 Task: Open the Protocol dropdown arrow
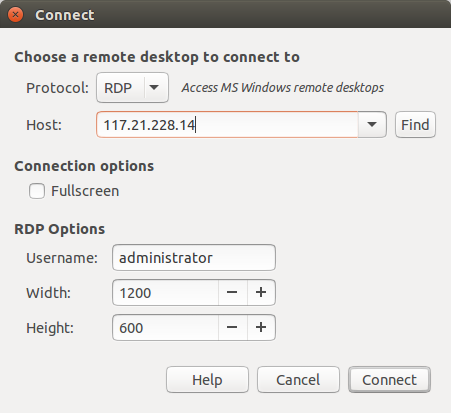point(154,88)
